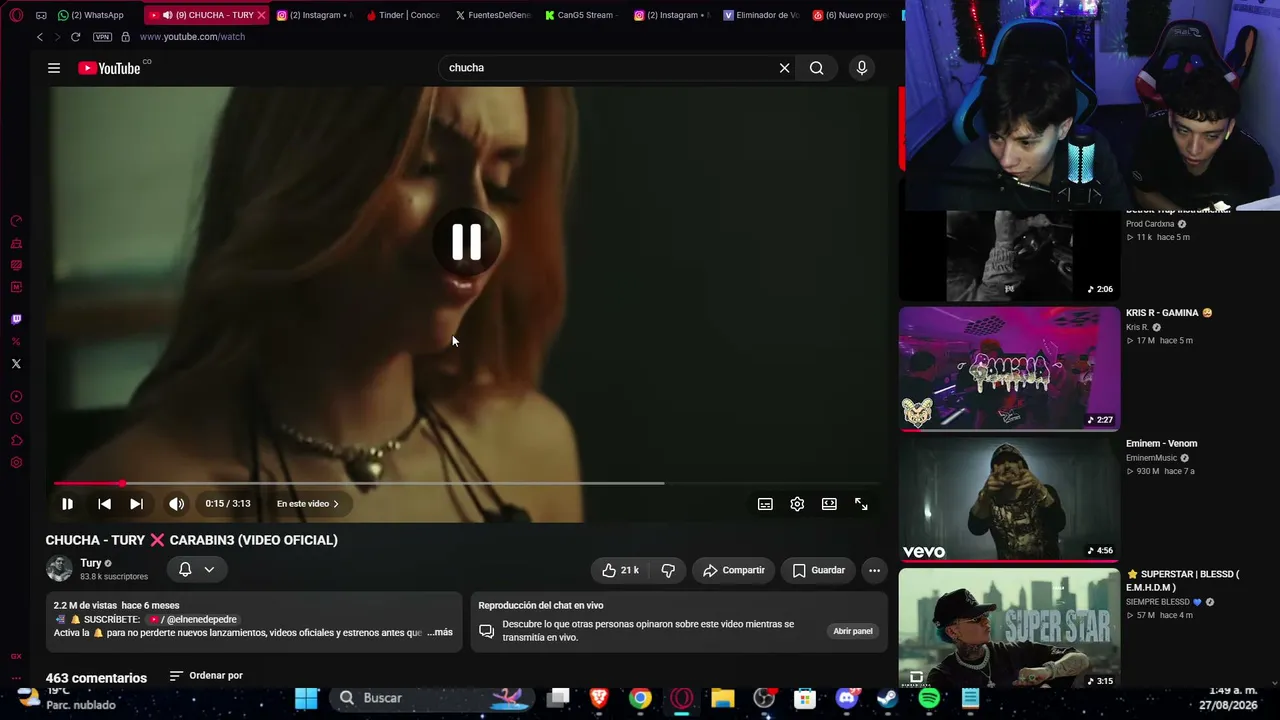Open the more actions three-dot menu
This screenshot has width=1280, height=720.
click(x=874, y=570)
